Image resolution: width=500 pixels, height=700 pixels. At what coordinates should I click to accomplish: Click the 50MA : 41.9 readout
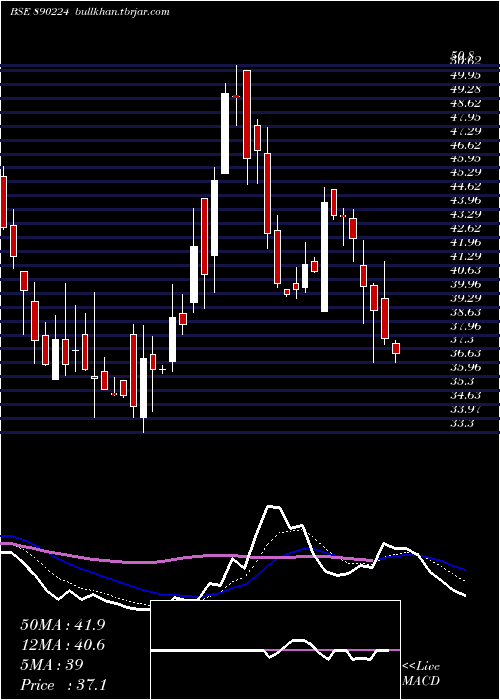click(x=62, y=625)
